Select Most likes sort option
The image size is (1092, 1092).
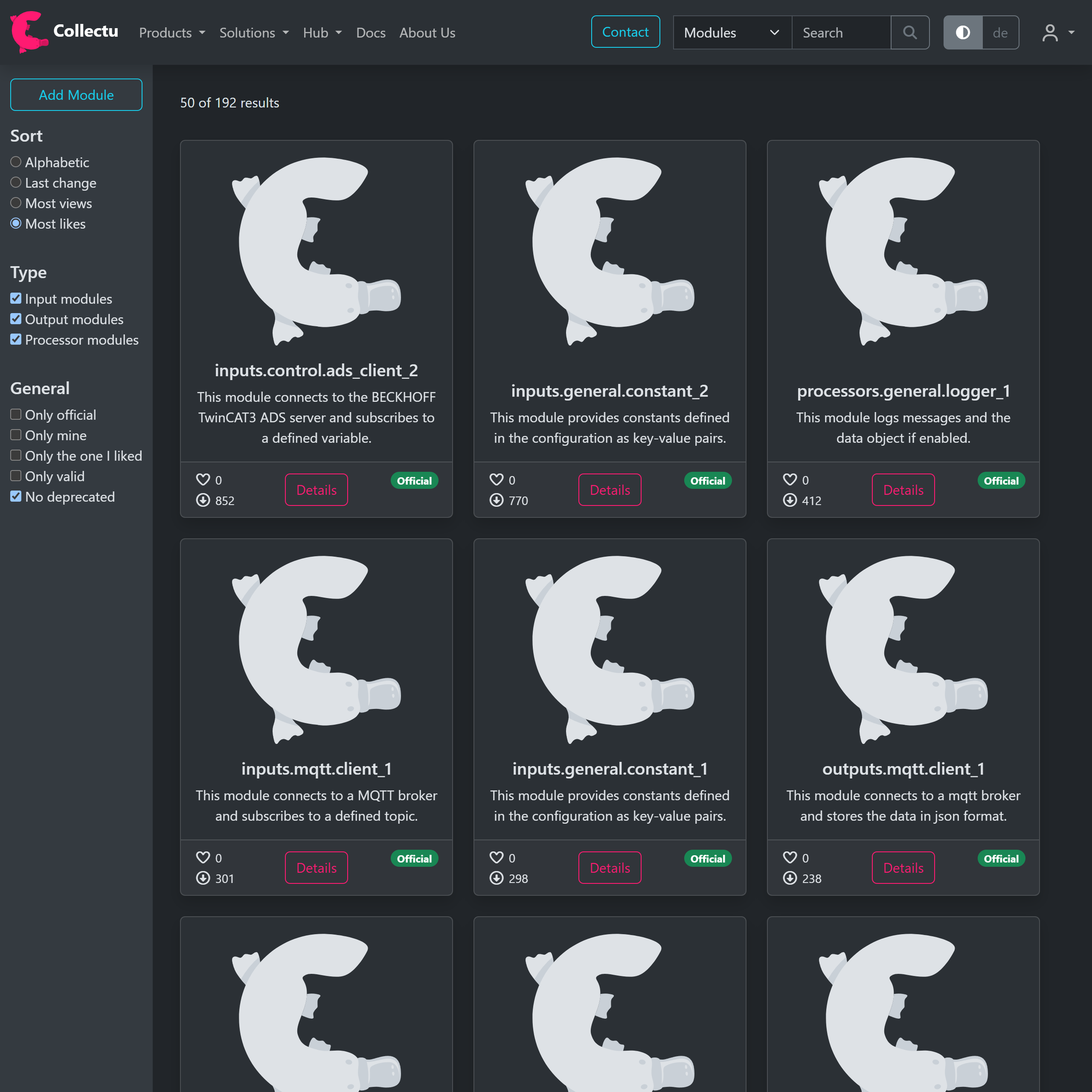(x=16, y=223)
